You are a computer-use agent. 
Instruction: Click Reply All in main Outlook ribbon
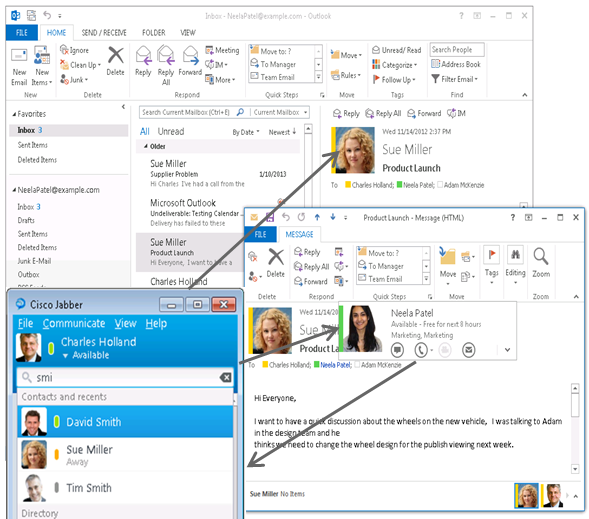pyautogui.click(x=166, y=66)
